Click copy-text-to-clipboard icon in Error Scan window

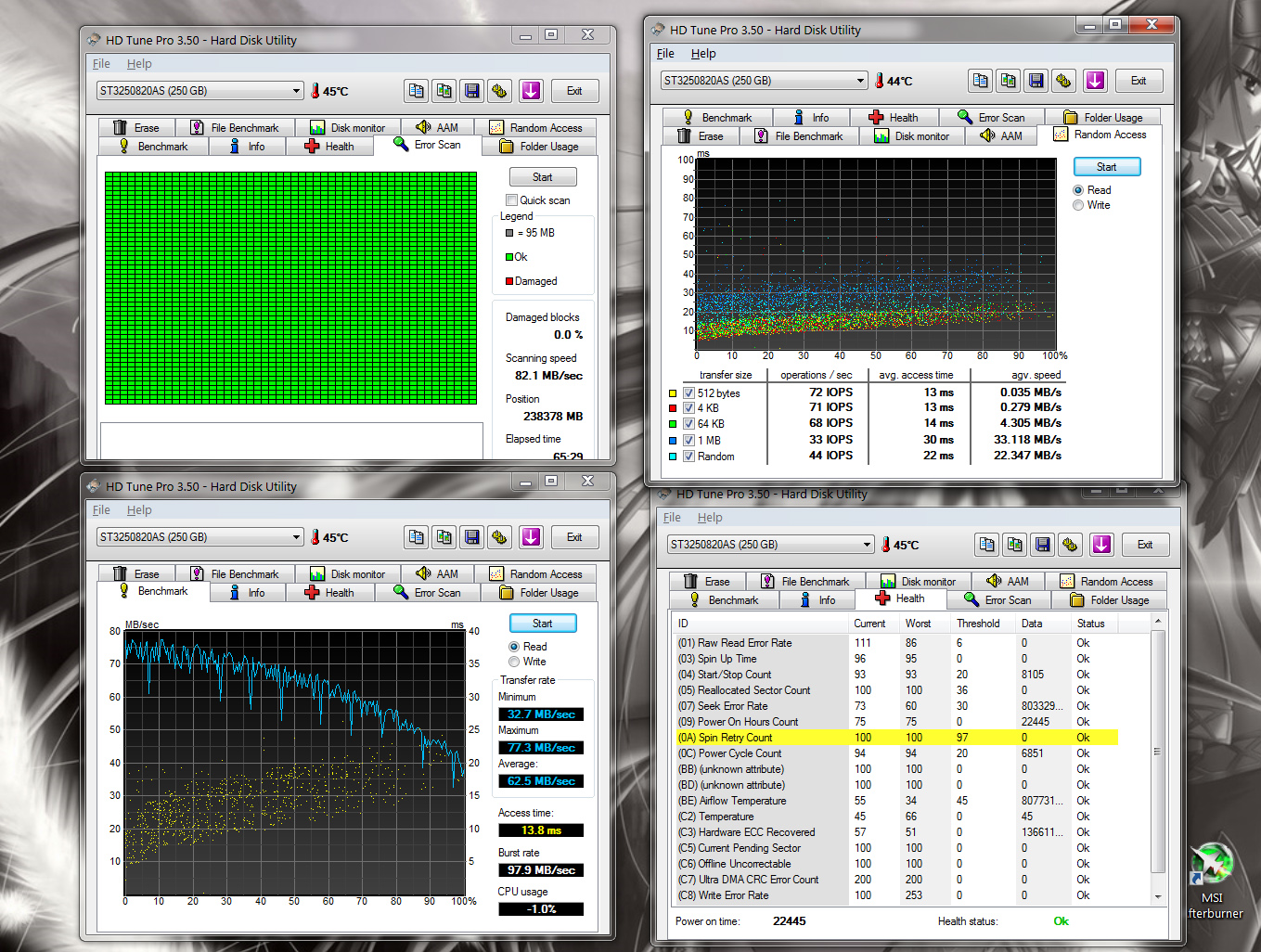417,91
